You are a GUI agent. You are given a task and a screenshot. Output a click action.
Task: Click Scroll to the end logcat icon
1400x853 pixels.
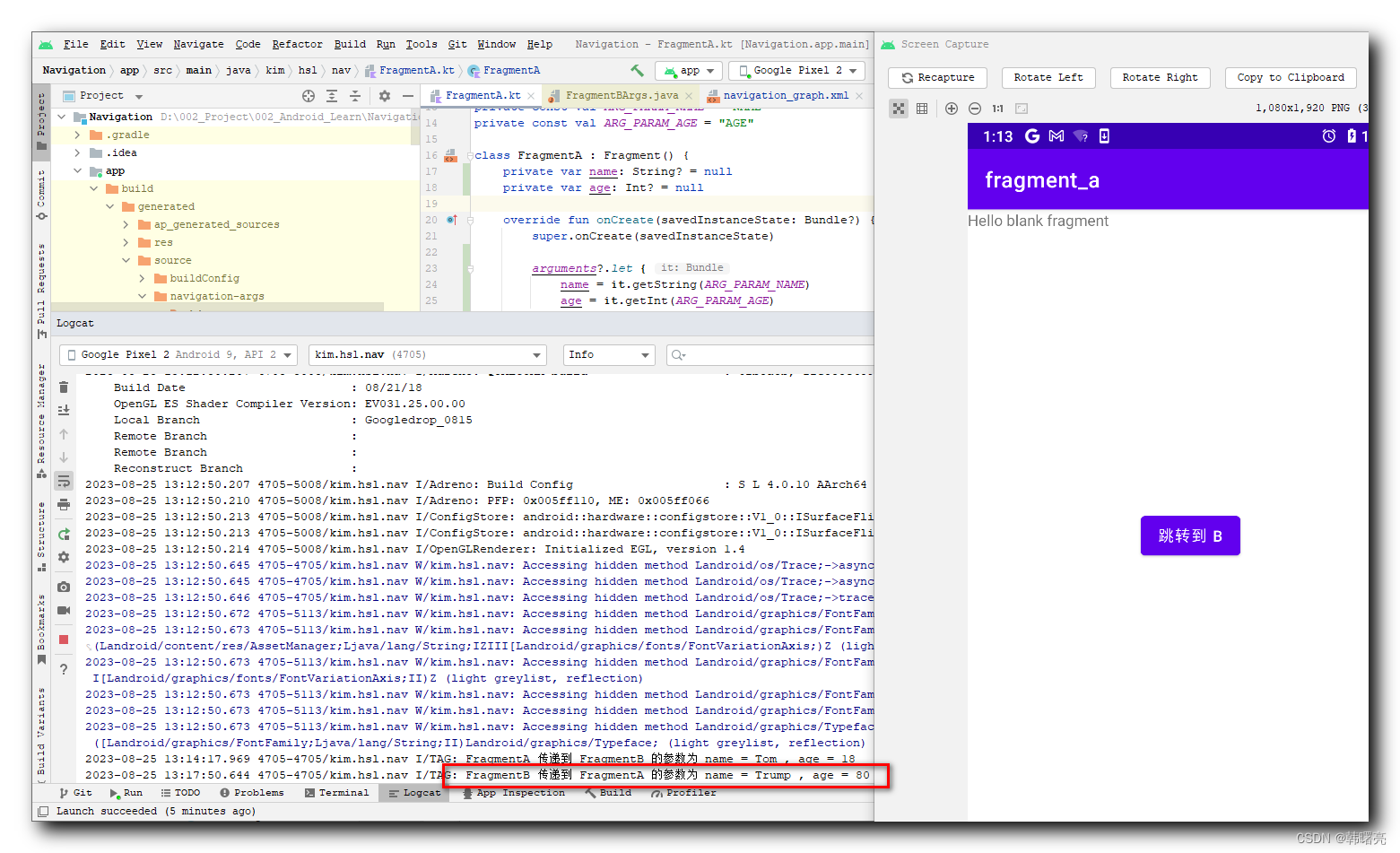tap(64, 410)
